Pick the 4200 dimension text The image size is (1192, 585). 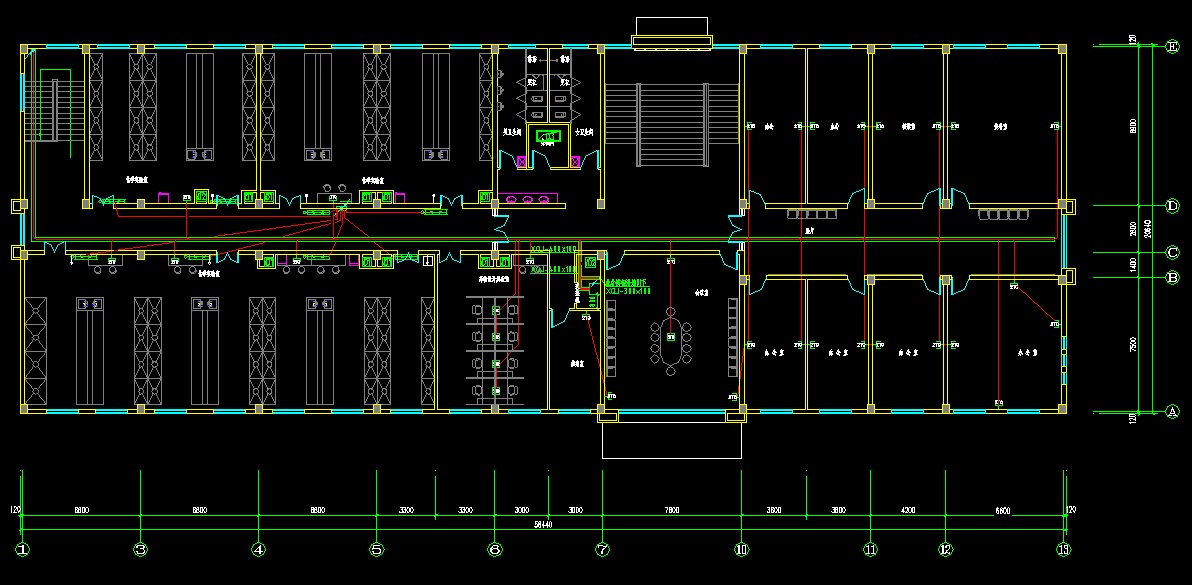coord(907,510)
